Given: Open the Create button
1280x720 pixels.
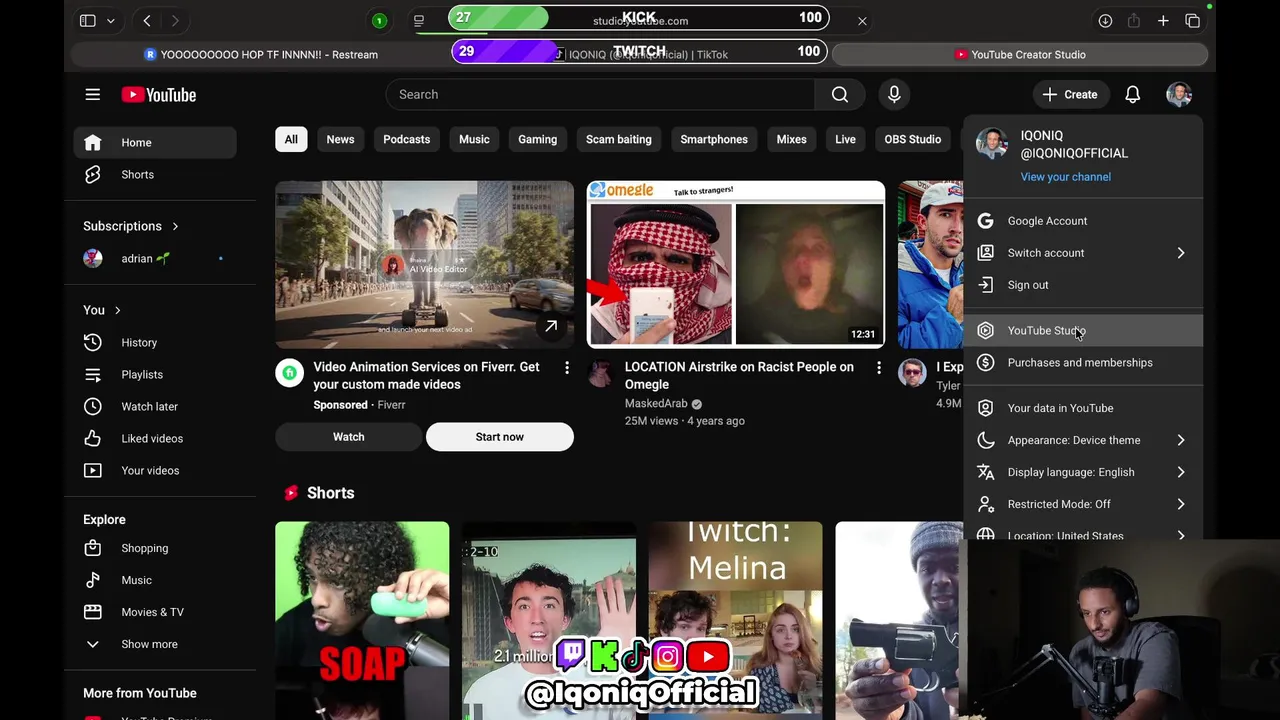Looking at the screenshot, I should pos(1070,94).
